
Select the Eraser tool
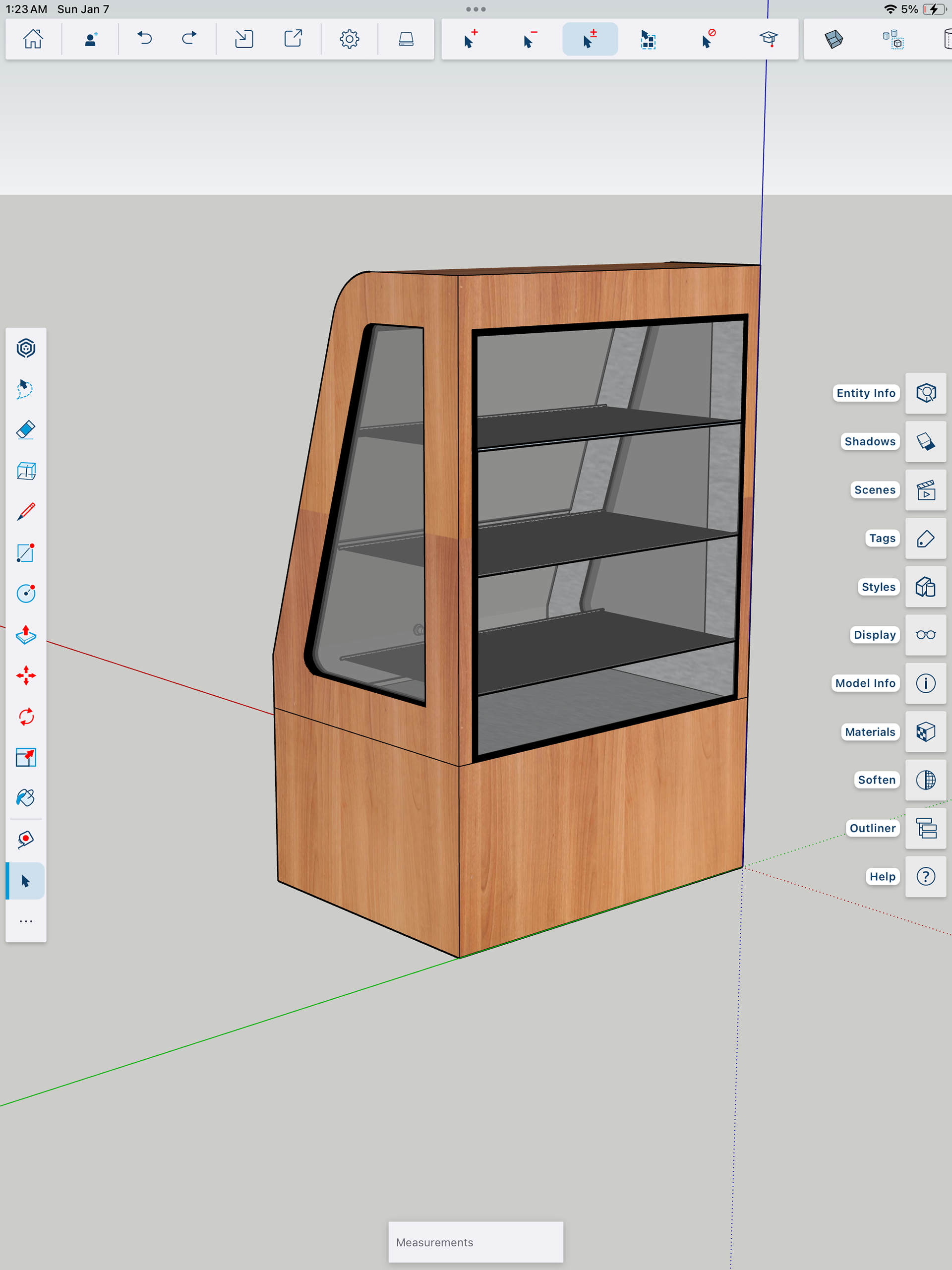pos(26,430)
